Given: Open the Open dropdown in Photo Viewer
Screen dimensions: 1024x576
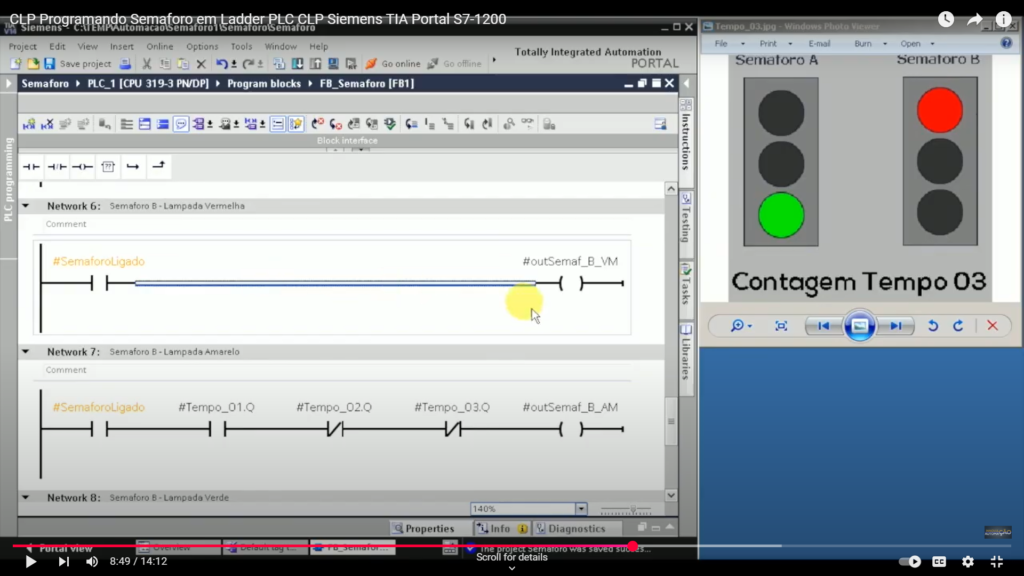Looking at the screenshot, I should (x=917, y=44).
